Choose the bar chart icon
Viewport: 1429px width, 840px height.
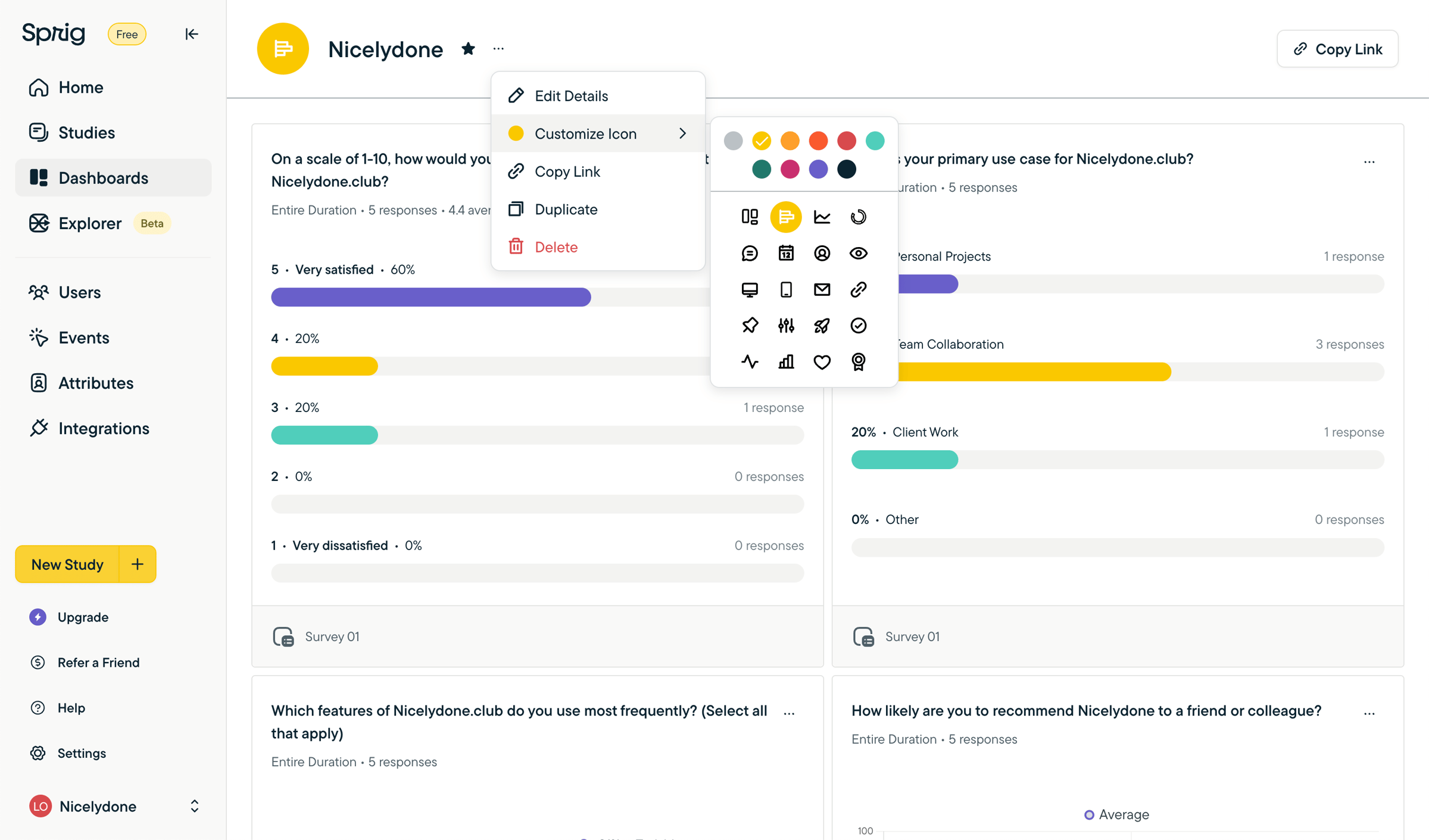pyautogui.click(x=786, y=362)
